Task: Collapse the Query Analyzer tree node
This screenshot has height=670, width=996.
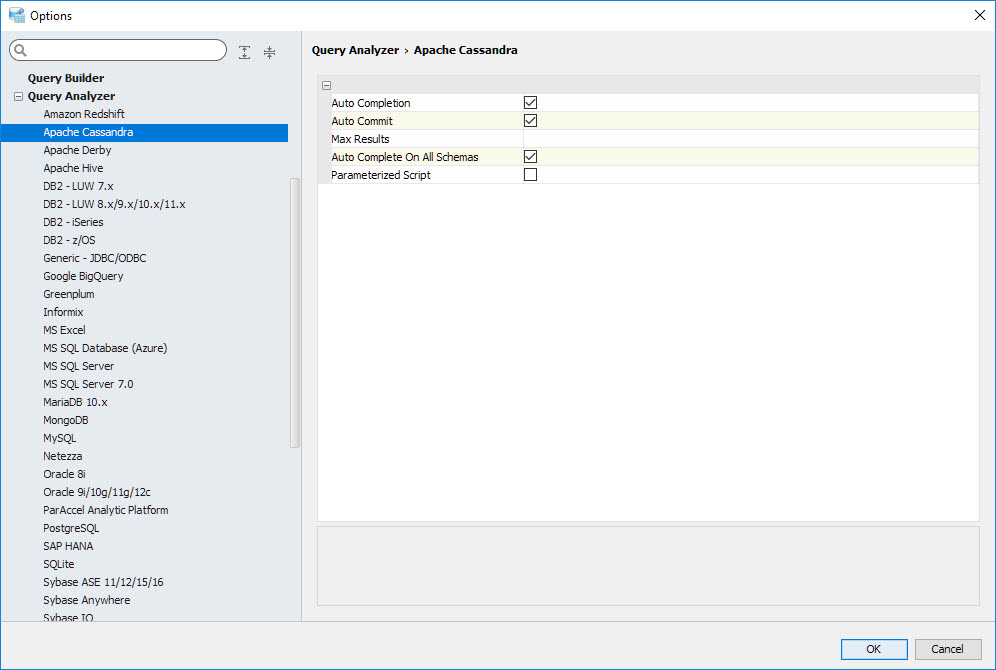Action: (x=18, y=97)
